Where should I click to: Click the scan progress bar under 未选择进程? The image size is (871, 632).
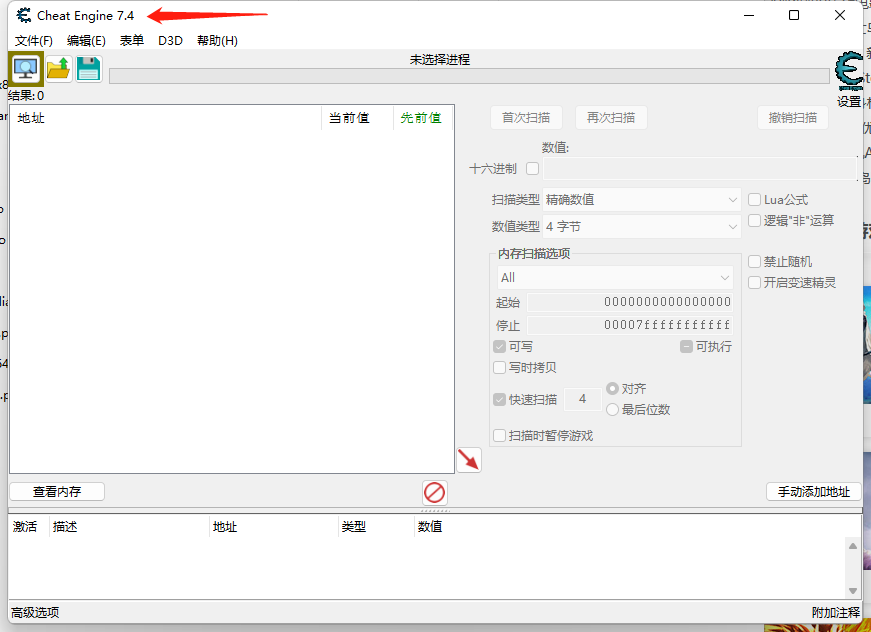click(469, 76)
